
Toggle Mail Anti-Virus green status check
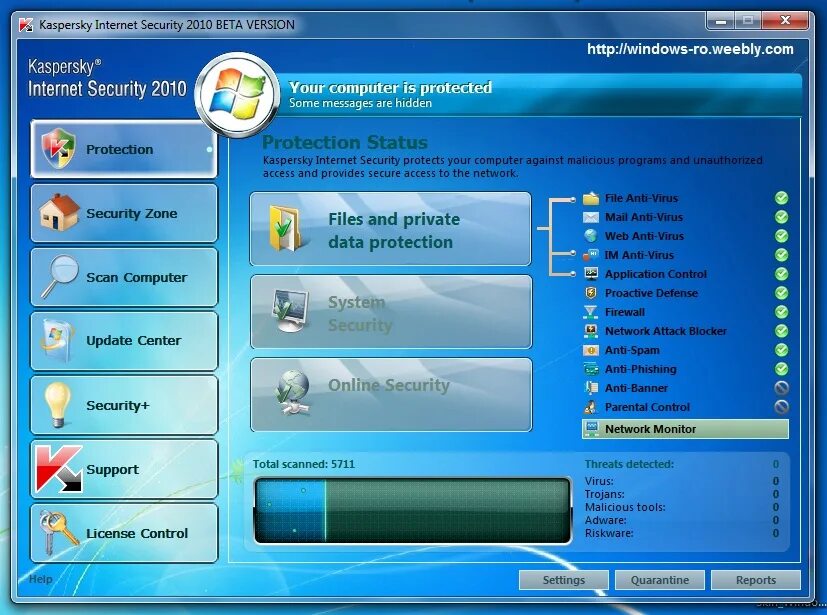coord(781,217)
